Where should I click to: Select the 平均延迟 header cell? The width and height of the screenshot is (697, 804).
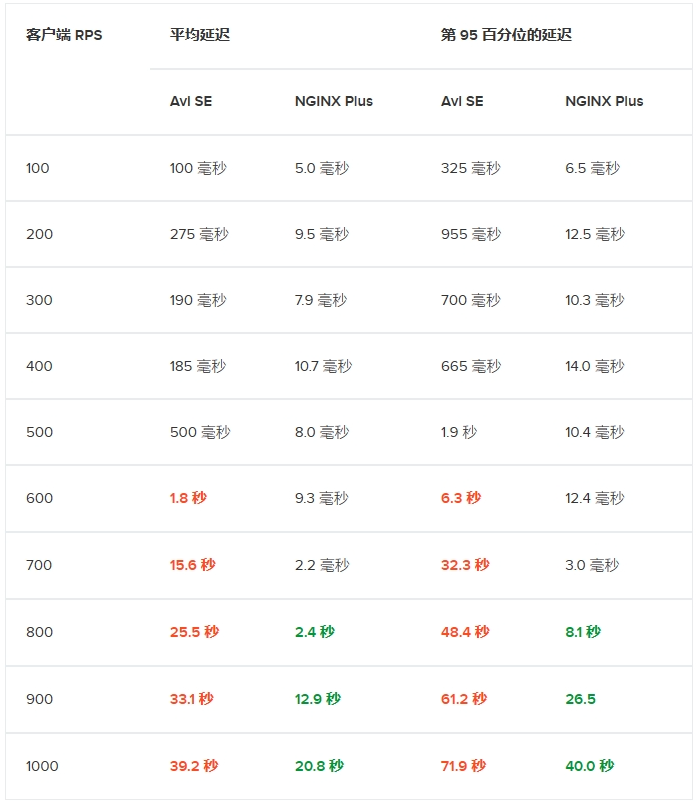(200, 35)
